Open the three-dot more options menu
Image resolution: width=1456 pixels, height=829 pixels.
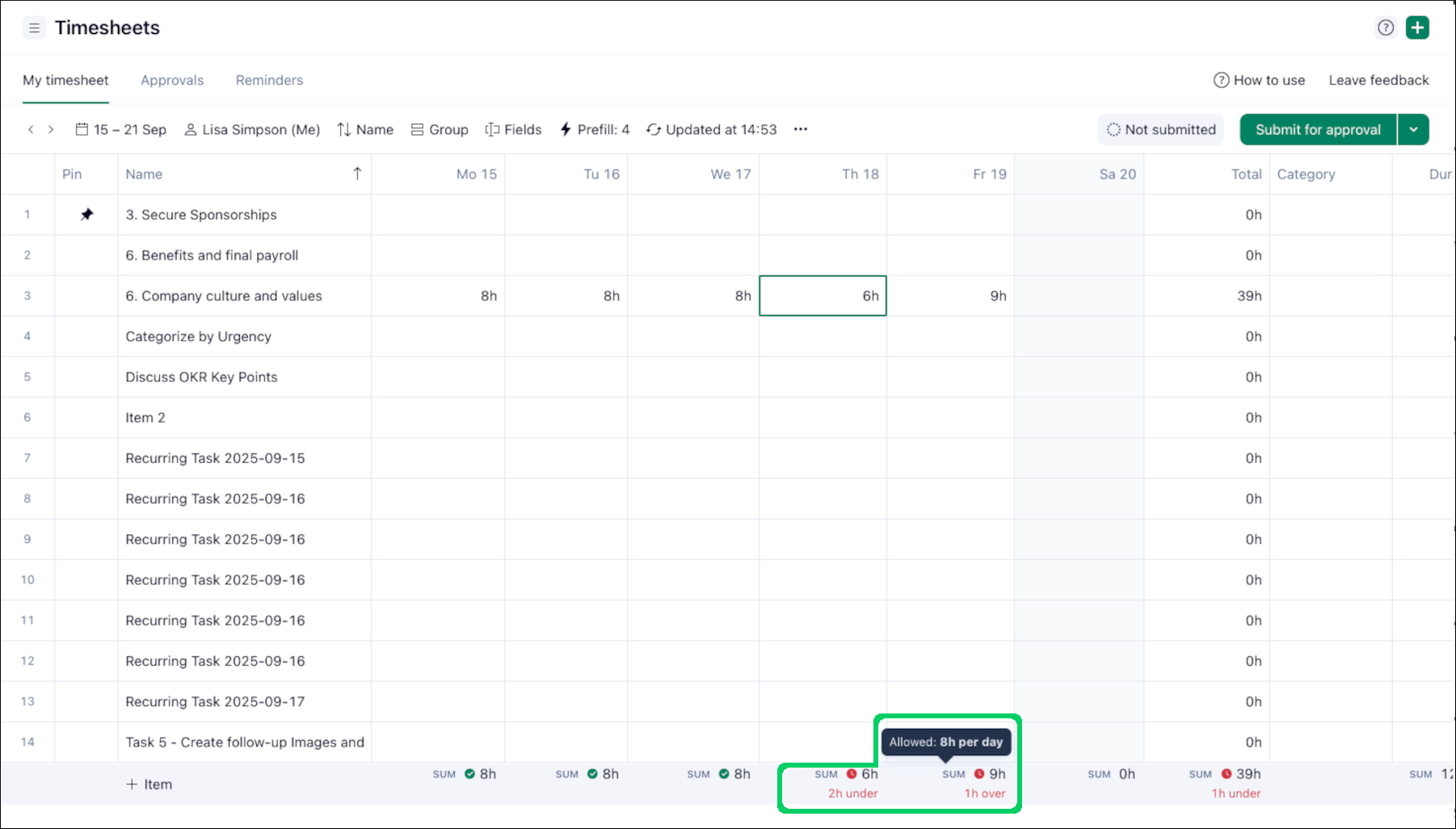[x=800, y=129]
